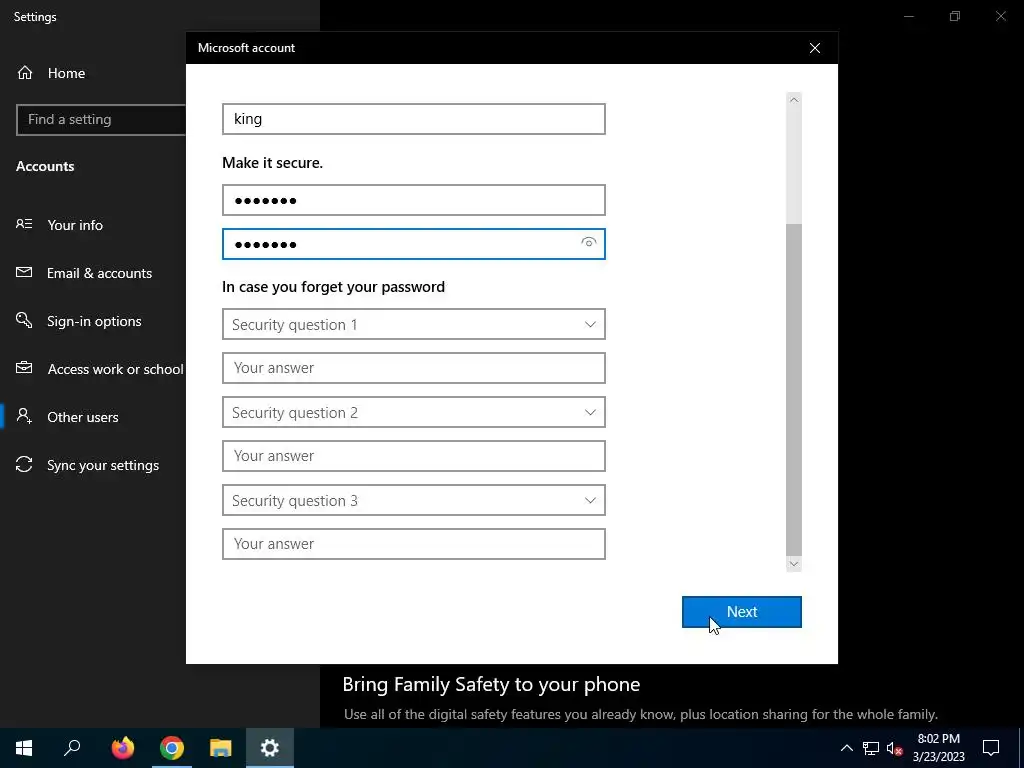The width and height of the screenshot is (1024, 768).
Task: Click answer field under Security question 2
Action: pyautogui.click(x=413, y=456)
